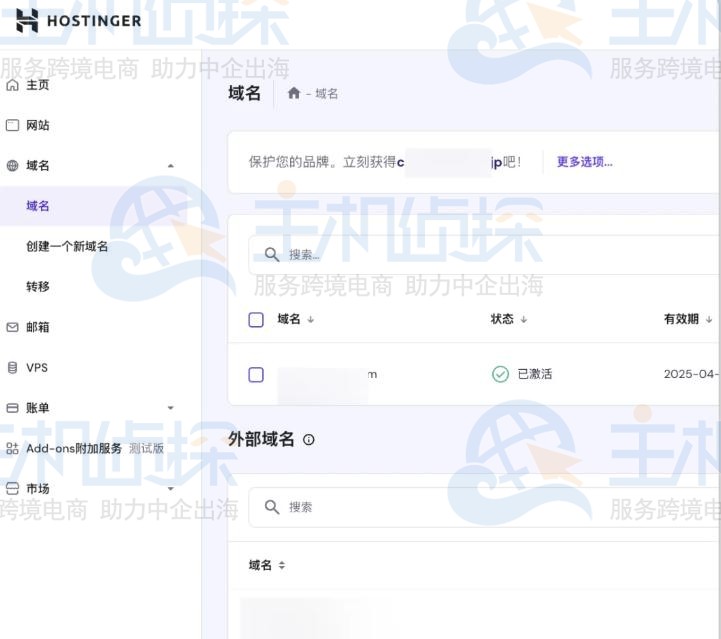721x639 pixels.
Task: Click the 市场 marketplace store icon
Action: pyautogui.click(x=12, y=488)
